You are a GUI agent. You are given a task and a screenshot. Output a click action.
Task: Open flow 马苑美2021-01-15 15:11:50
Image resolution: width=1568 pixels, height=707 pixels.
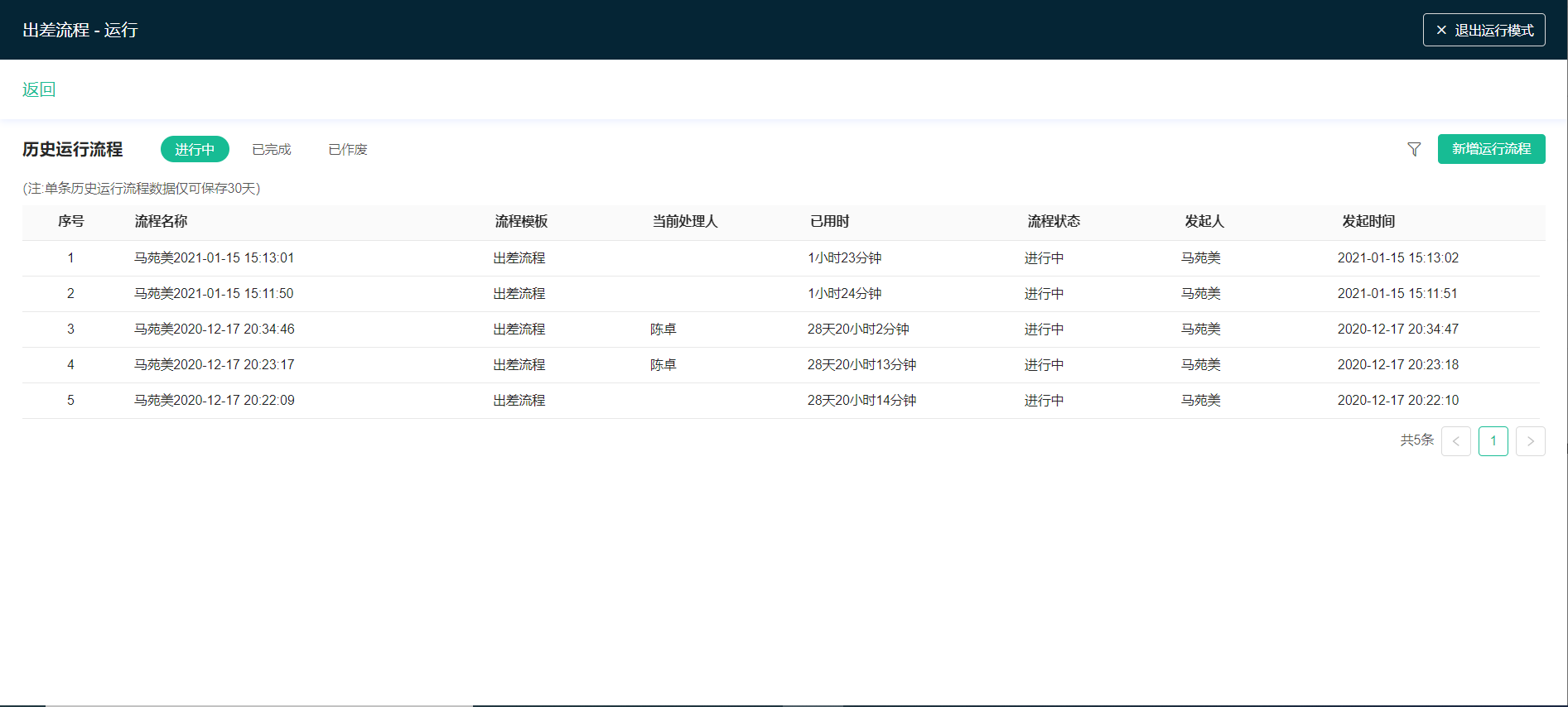(214, 293)
